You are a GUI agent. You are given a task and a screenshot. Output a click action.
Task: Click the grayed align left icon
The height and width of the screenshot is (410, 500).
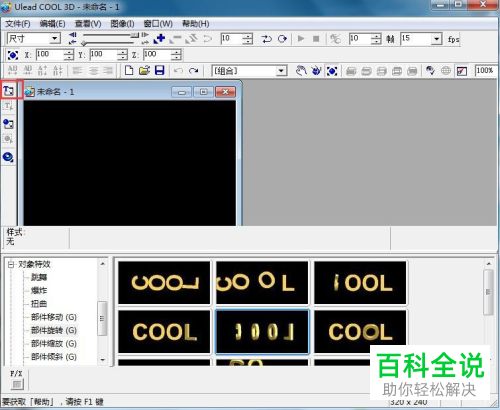[x=78, y=71]
